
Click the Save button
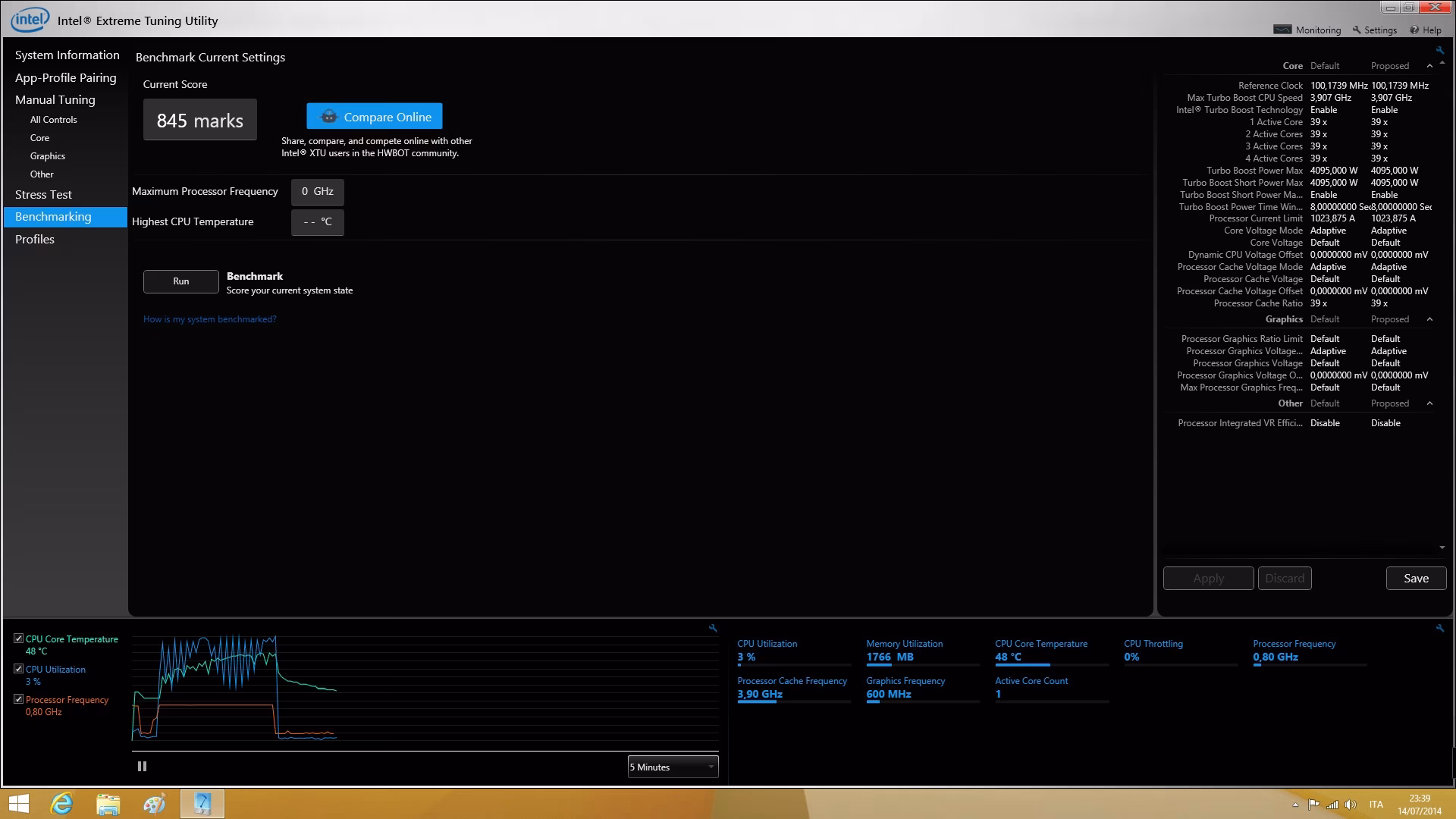1416,579
